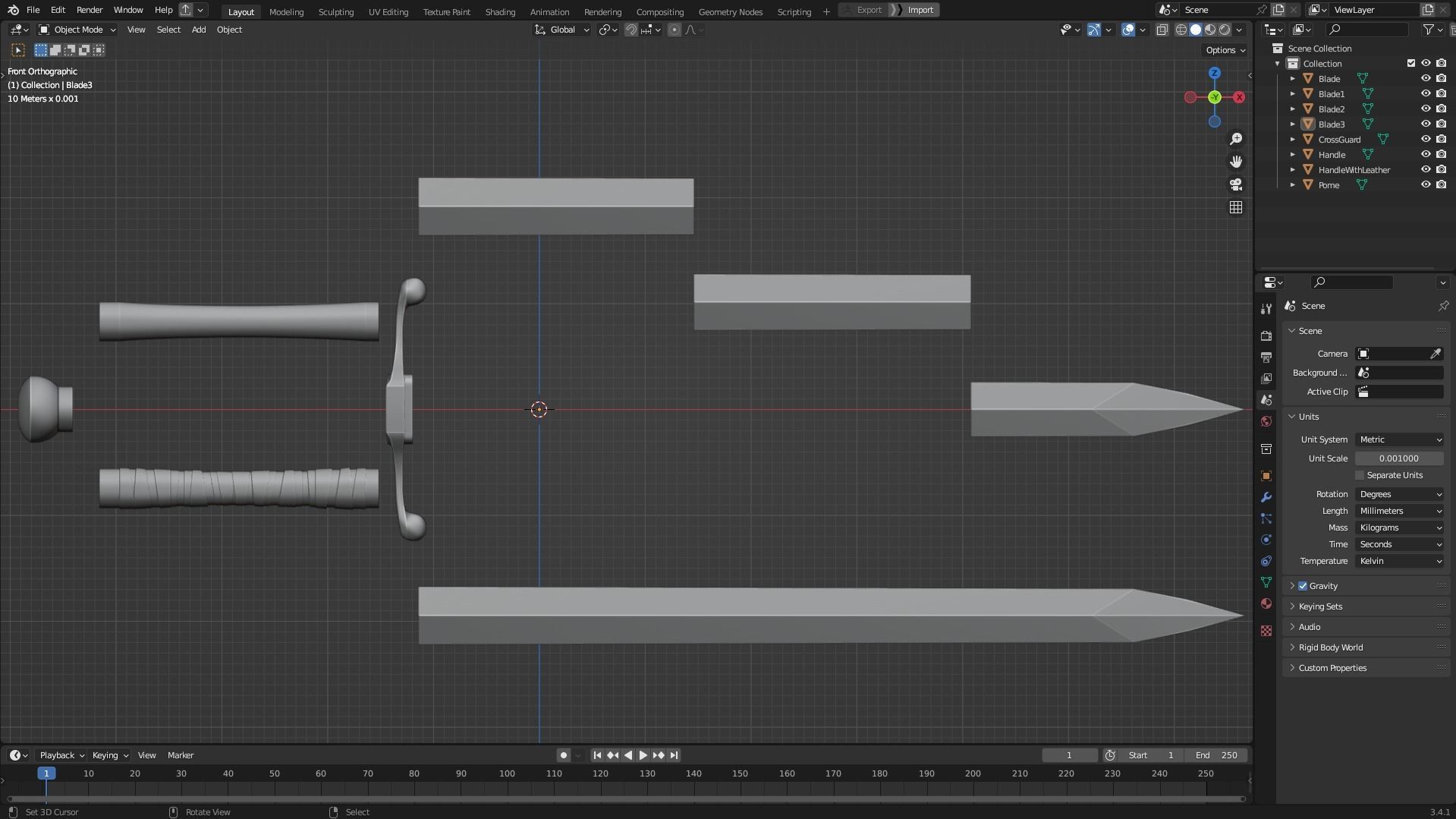This screenshot has height=819, width=1456.
Task: Click the blue Z axis gizmo
Action: tap(1215, 73)
